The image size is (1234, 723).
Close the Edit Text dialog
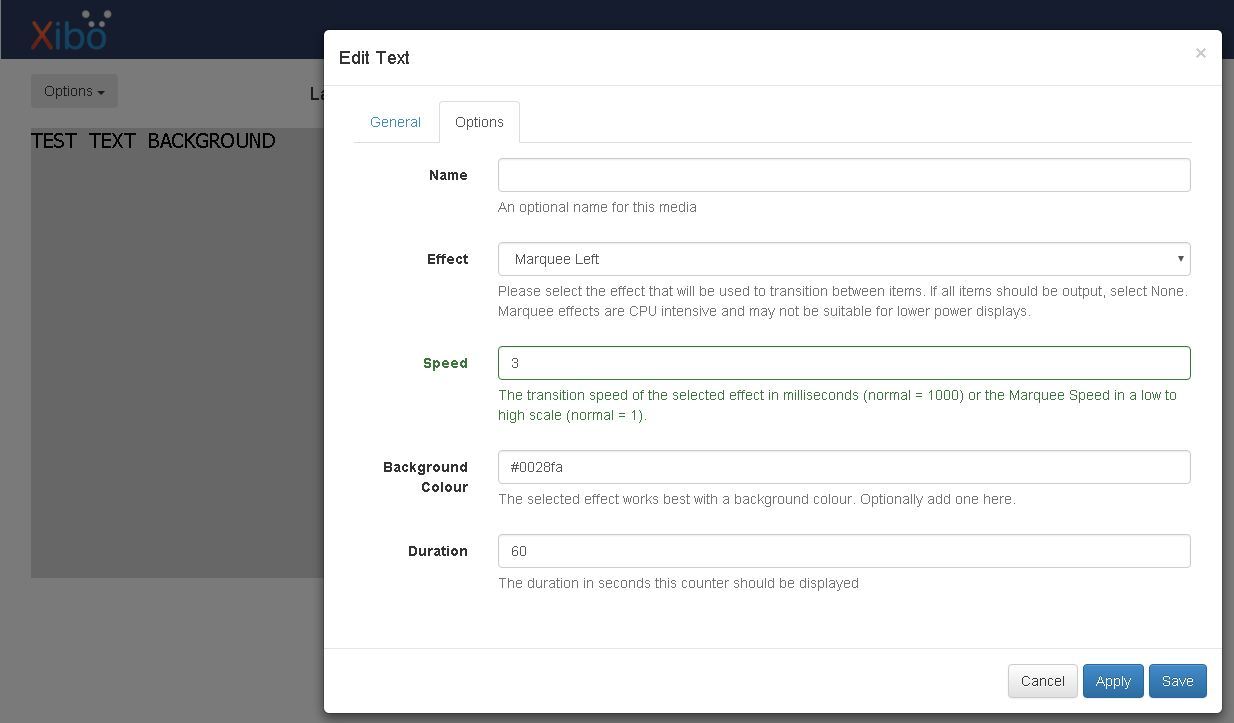point(1200,53)
